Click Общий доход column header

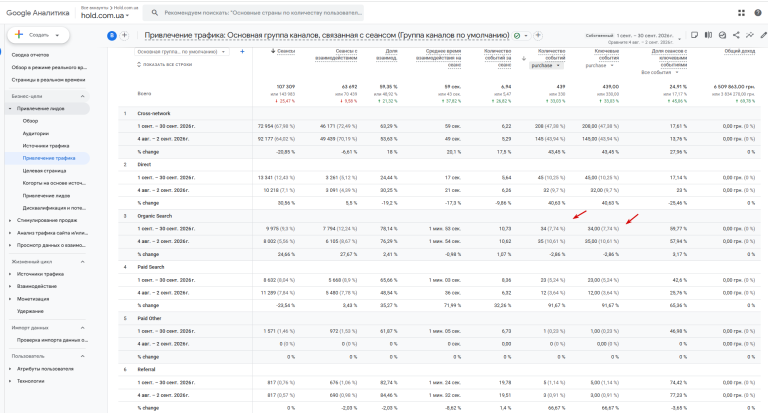(x=740, y=51)
